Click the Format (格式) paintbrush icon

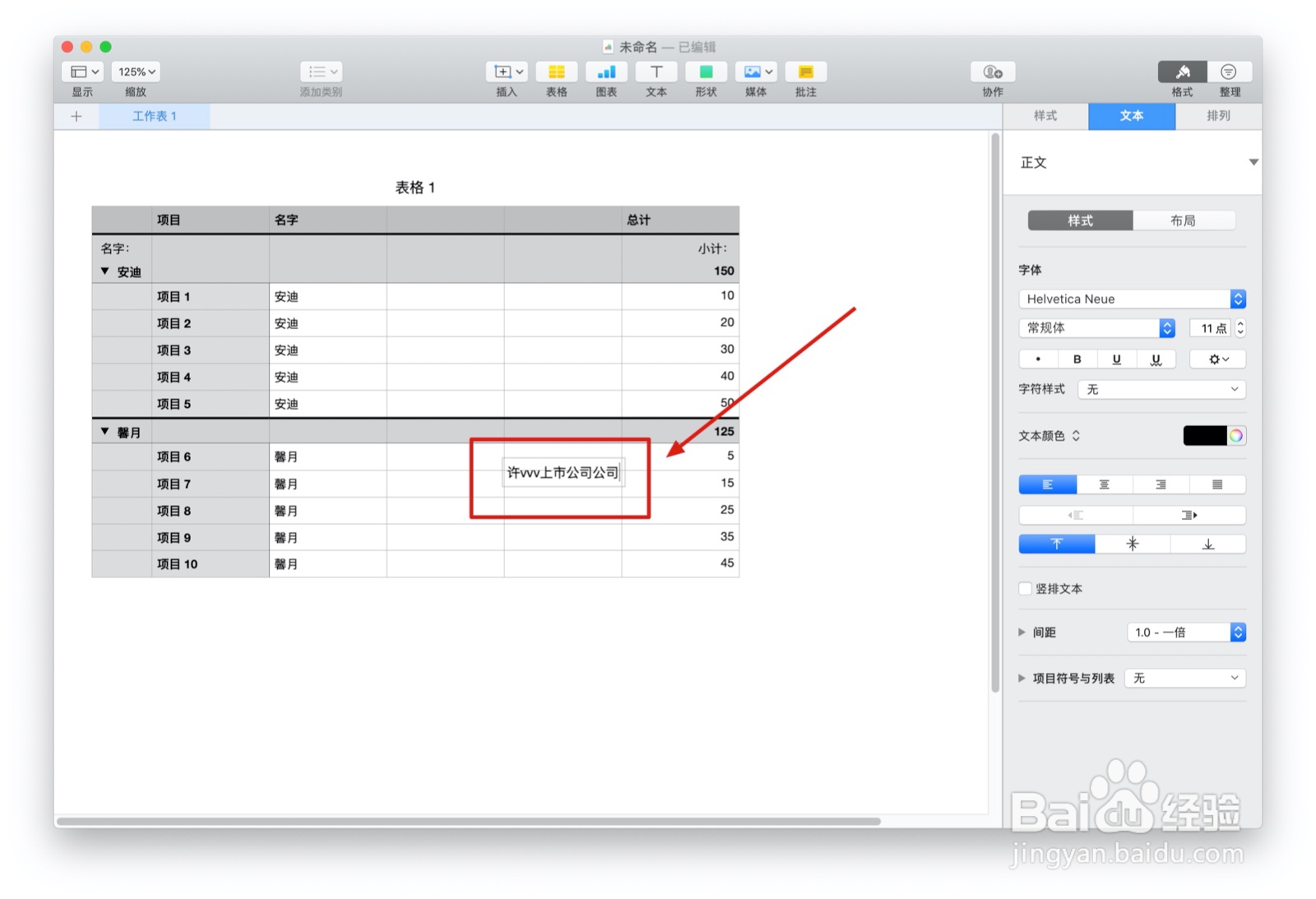pos(1183,72)
